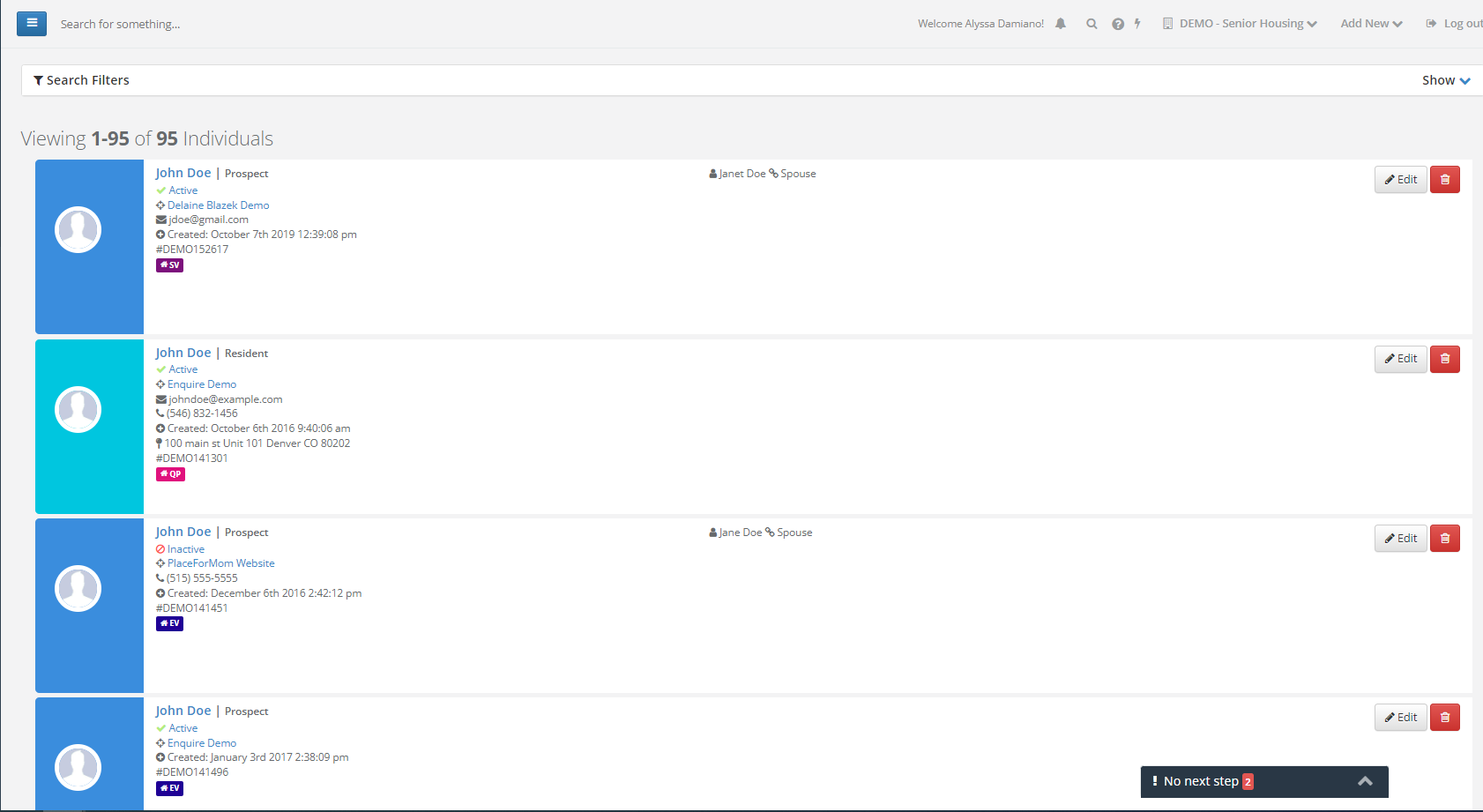Delete the John Doe record #DEMO152617
Viewport: 1483px width, 812px height.
[1444, 180]
